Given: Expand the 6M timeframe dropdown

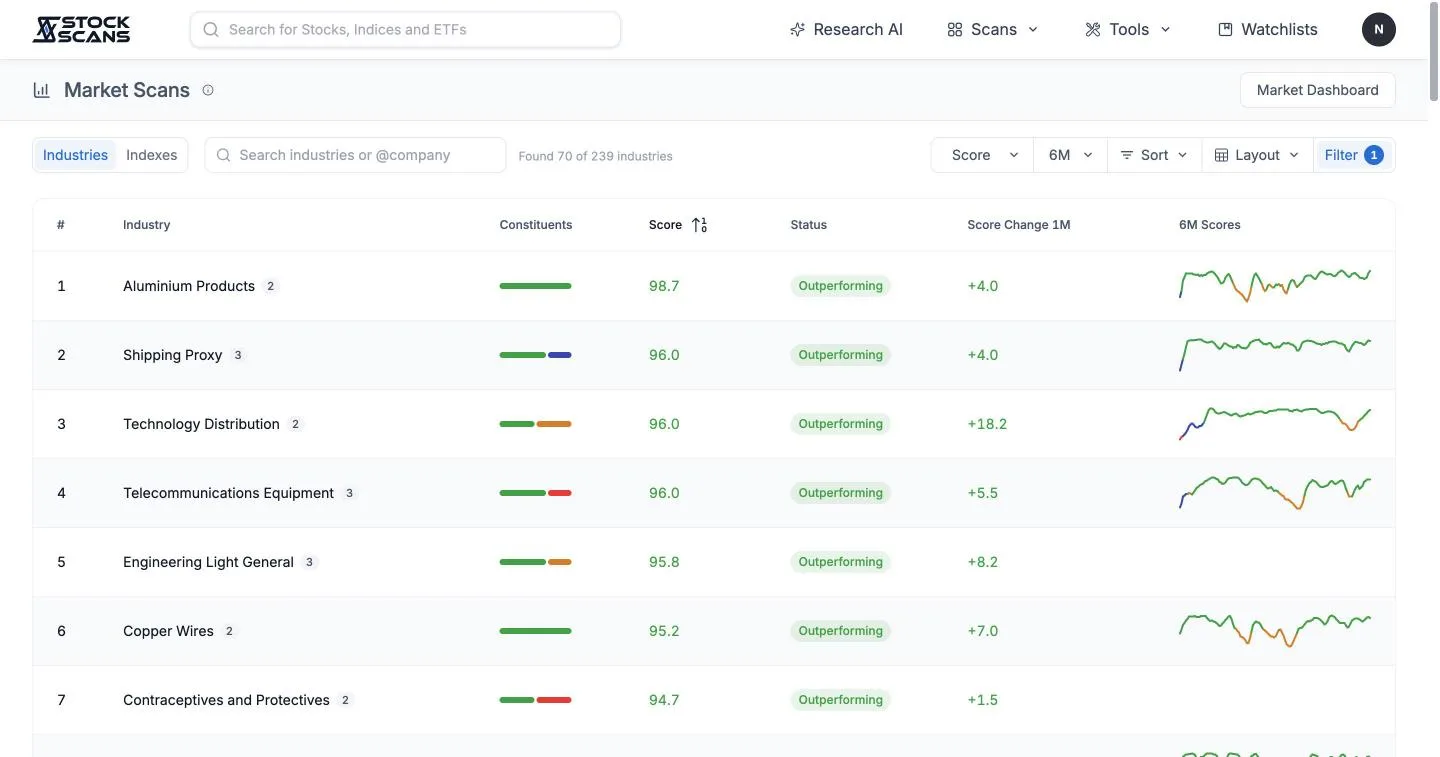Looking at the screenshot, I should 1070,155.
